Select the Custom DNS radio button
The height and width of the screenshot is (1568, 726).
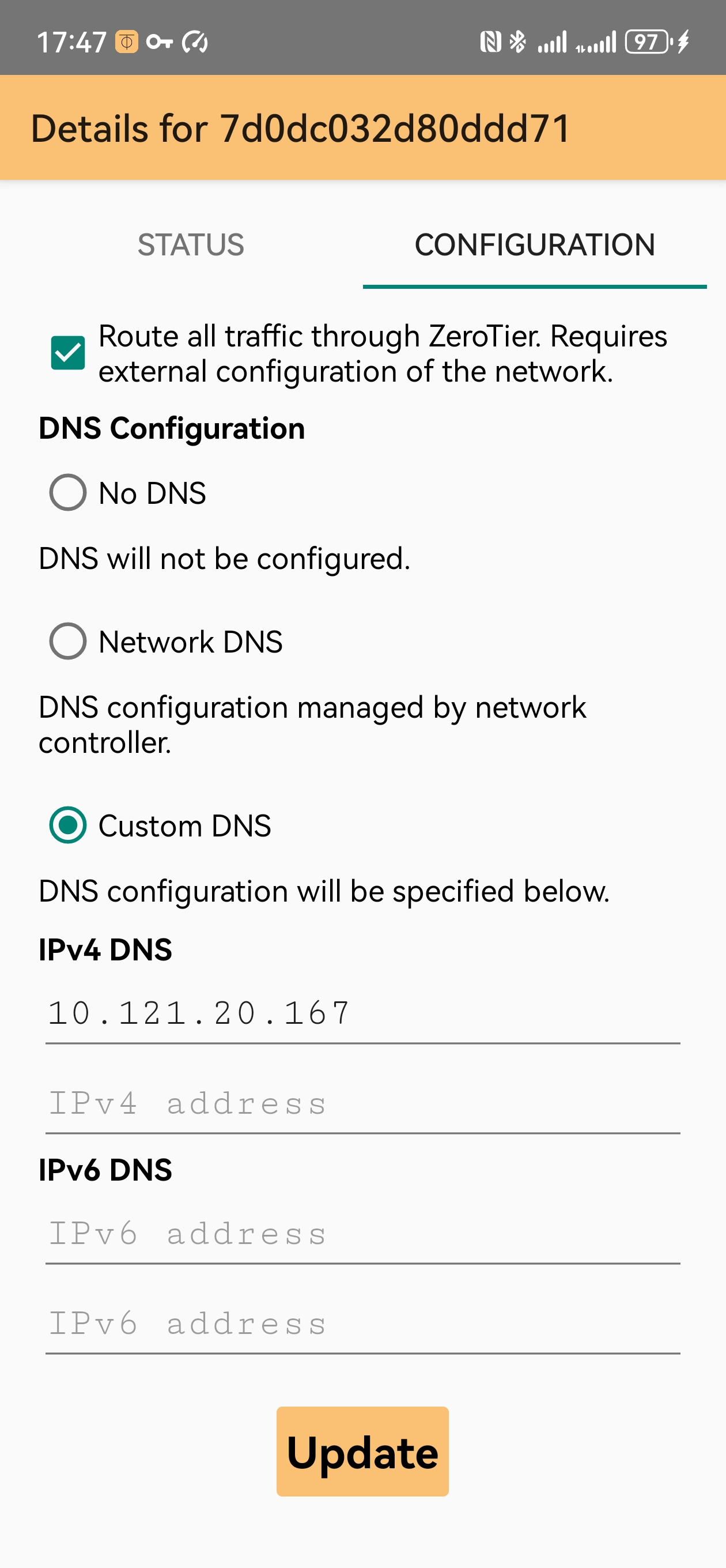tap(67, 826)
